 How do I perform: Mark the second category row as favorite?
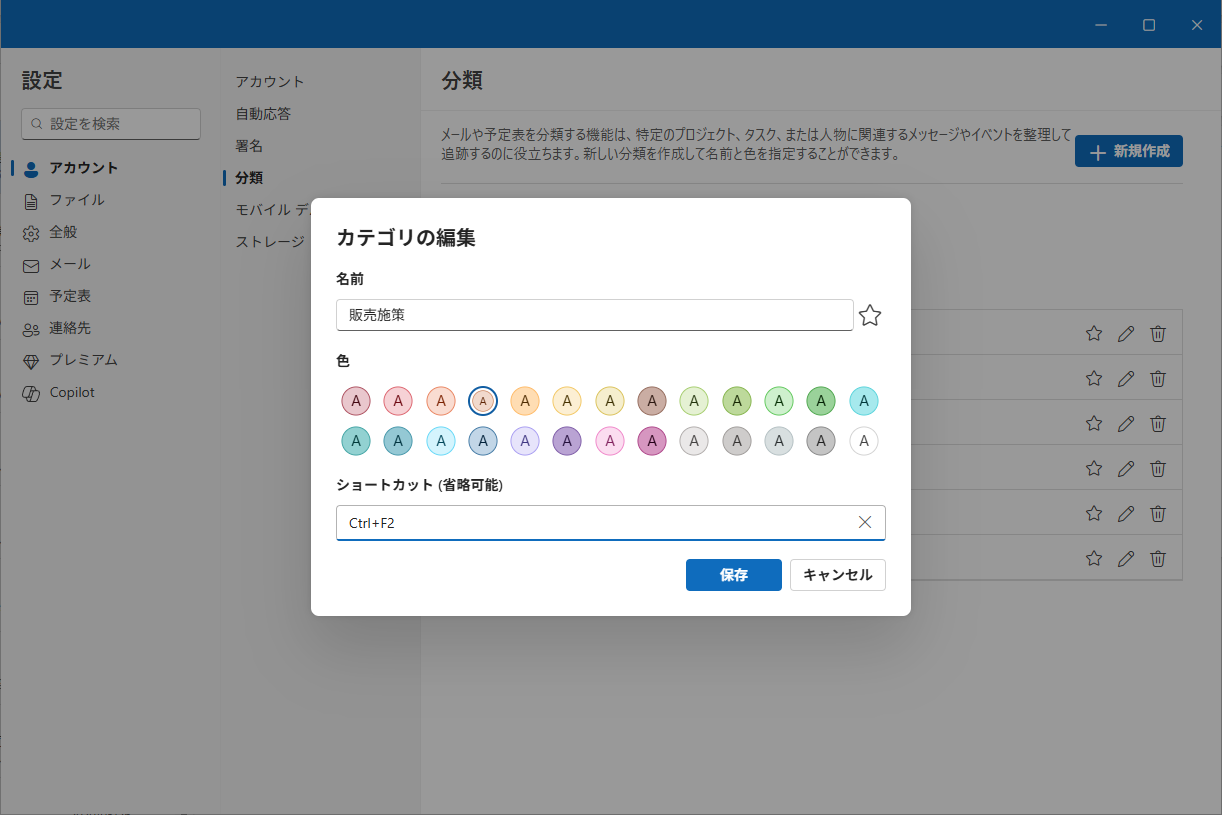(x=1093, y=377)
